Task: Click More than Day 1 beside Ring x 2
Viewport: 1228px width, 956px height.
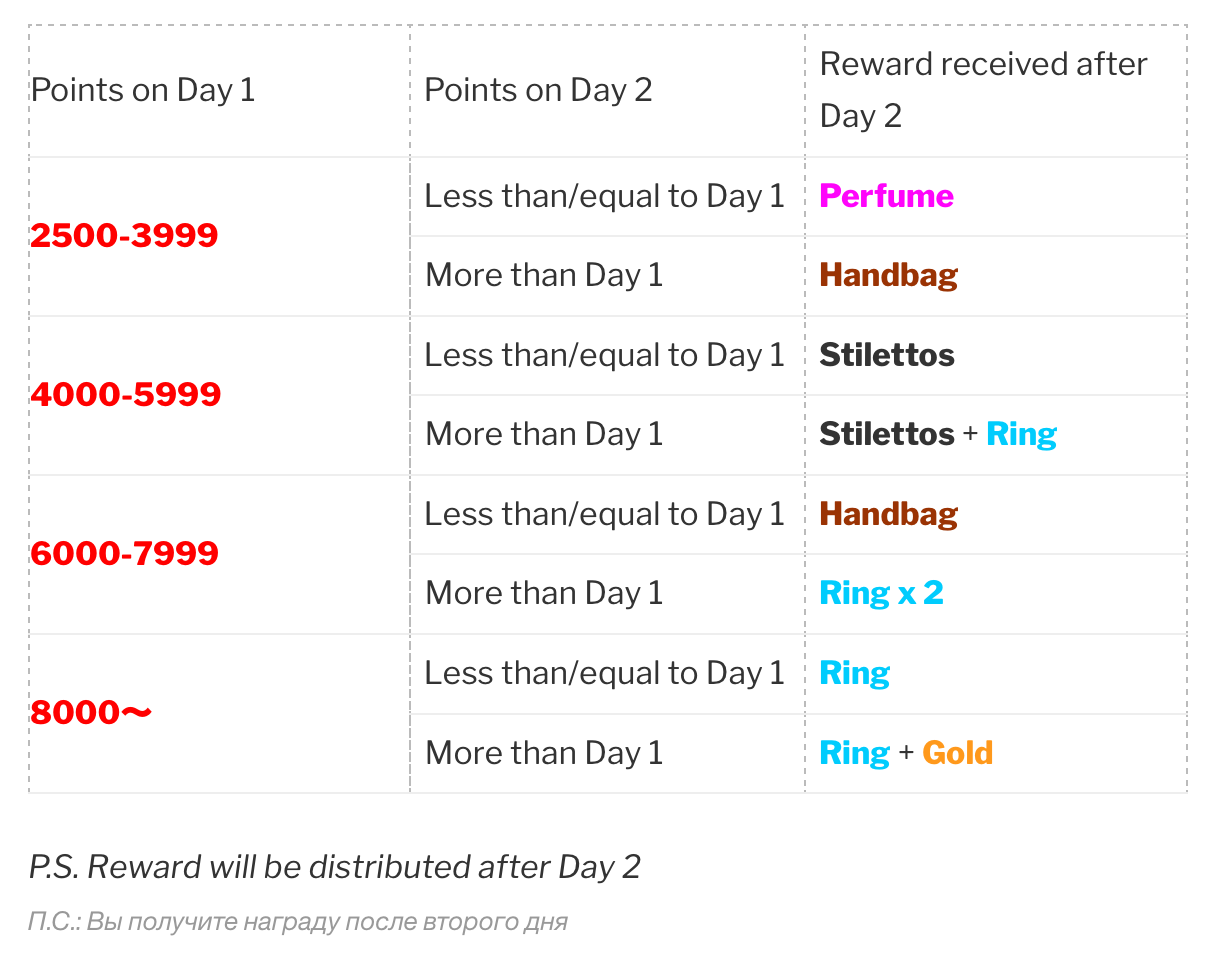Action: pos(544,593)
